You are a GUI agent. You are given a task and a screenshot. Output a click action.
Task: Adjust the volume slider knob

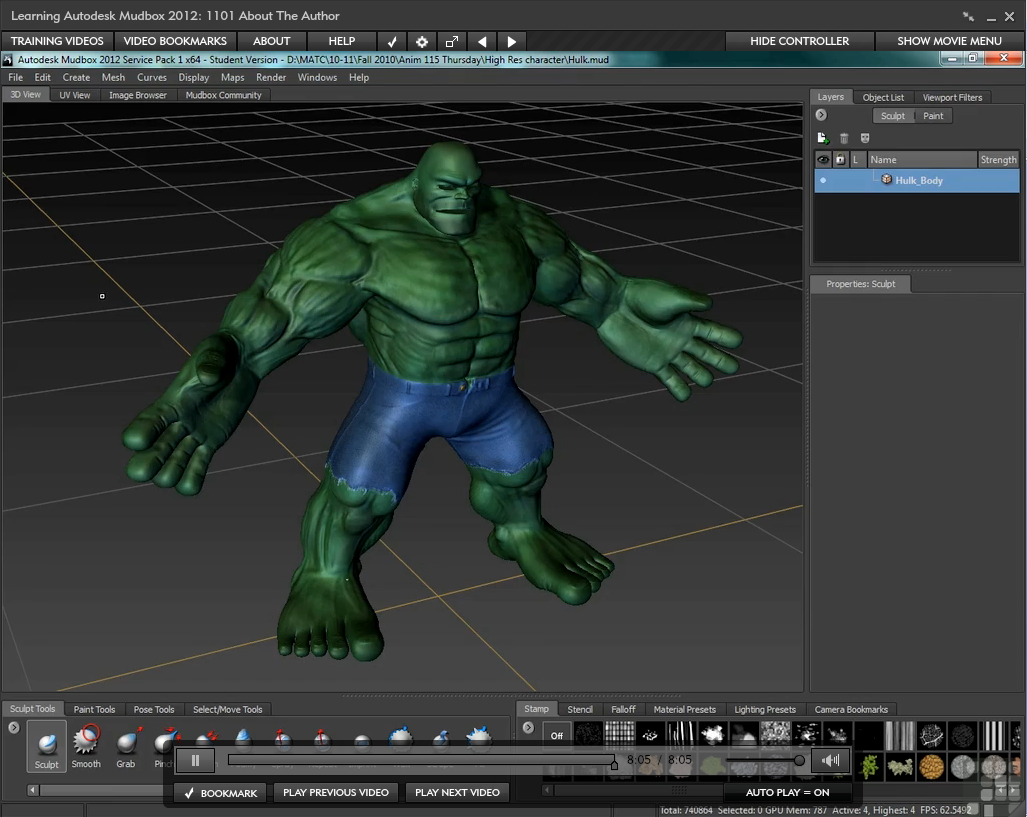[x=799, y=761]
